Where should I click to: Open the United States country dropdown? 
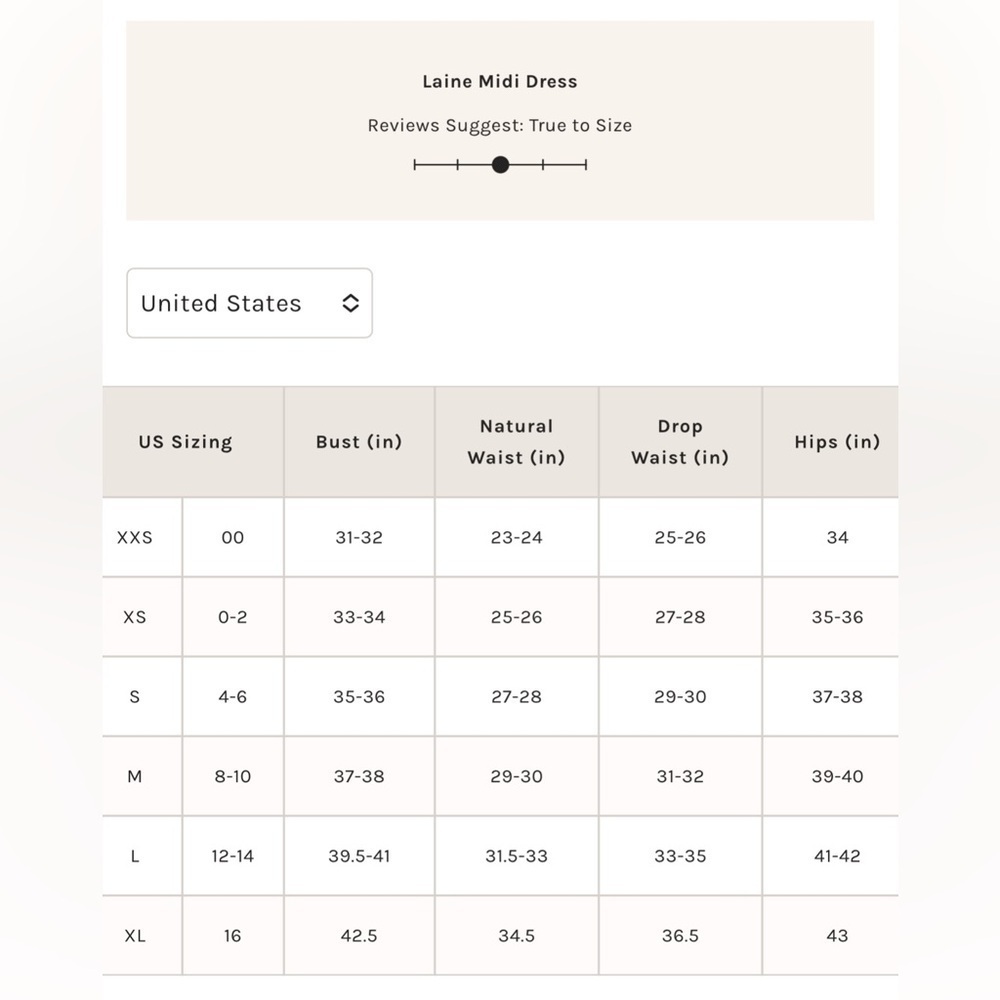[249, 303]
